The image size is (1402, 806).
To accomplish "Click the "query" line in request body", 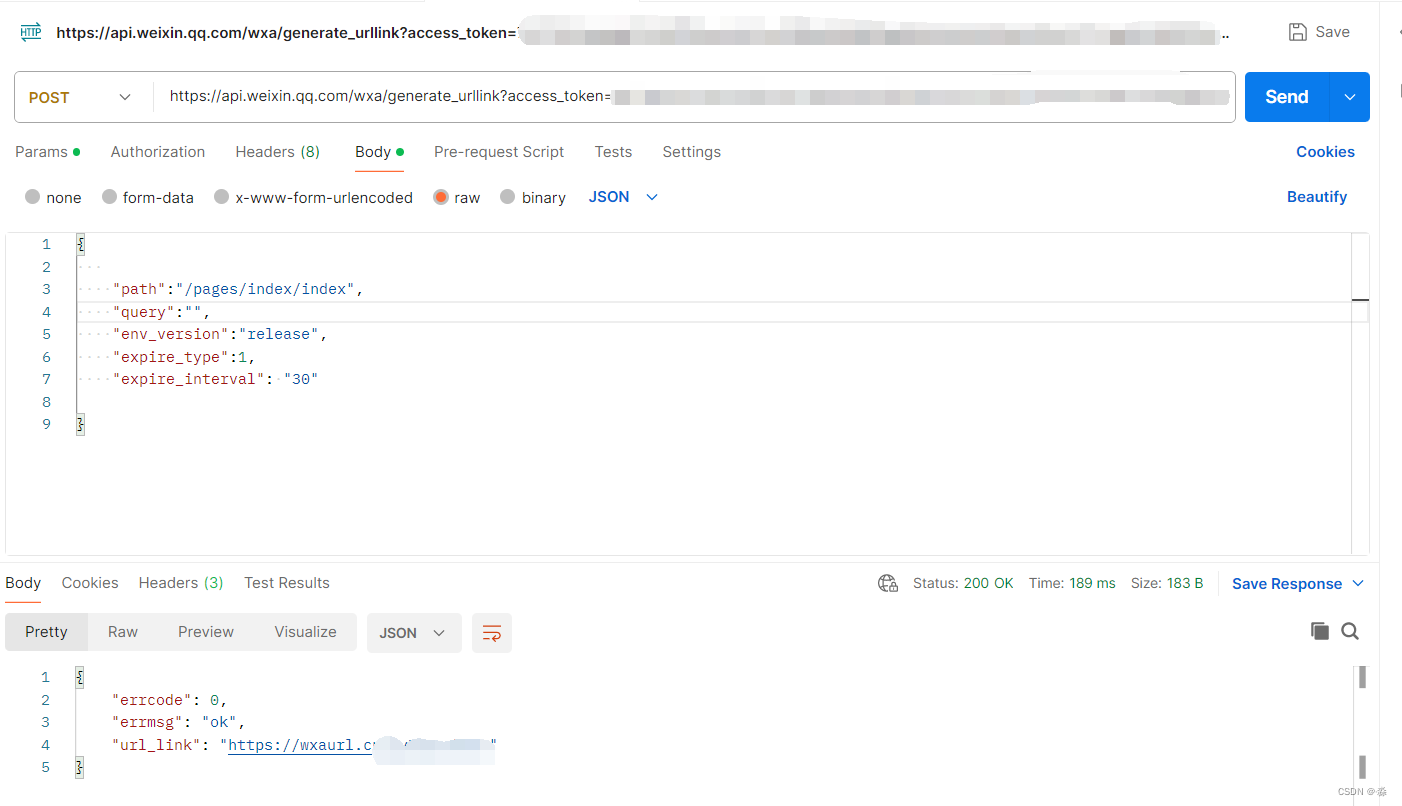I will click(162, 312).
